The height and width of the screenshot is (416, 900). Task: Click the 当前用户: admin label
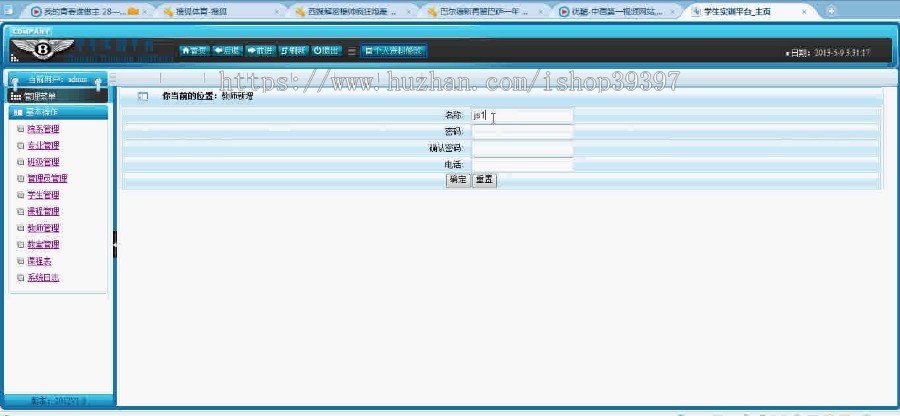click(x=57, y=80)
